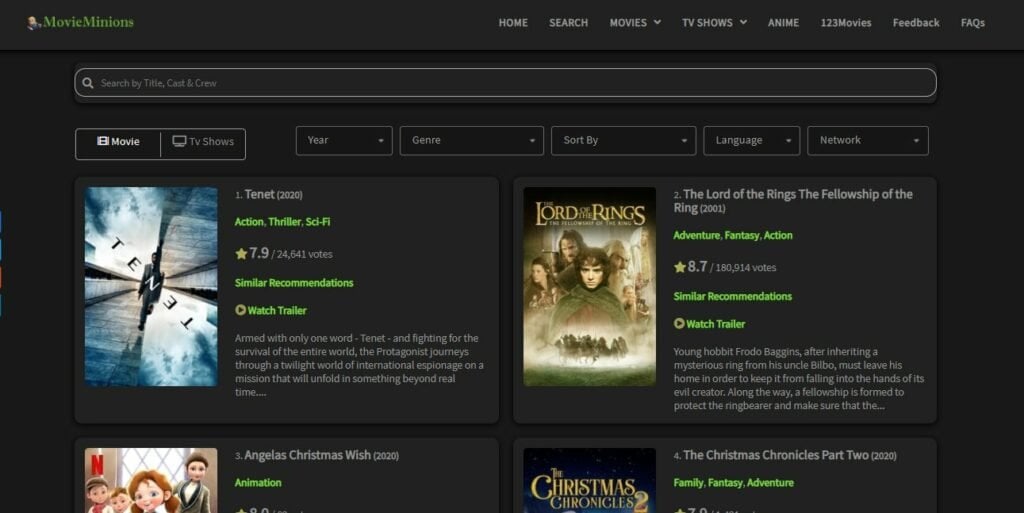Open the FAQs nav item

pyautogui.click(x=972, y=23)
